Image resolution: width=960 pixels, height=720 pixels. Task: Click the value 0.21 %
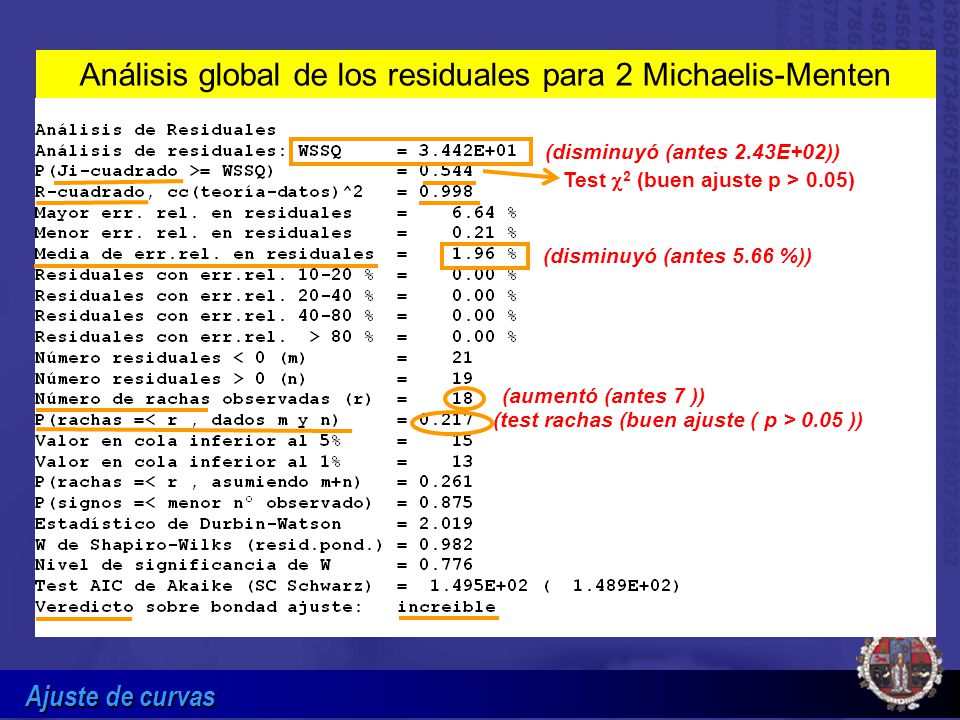point(484,233)
